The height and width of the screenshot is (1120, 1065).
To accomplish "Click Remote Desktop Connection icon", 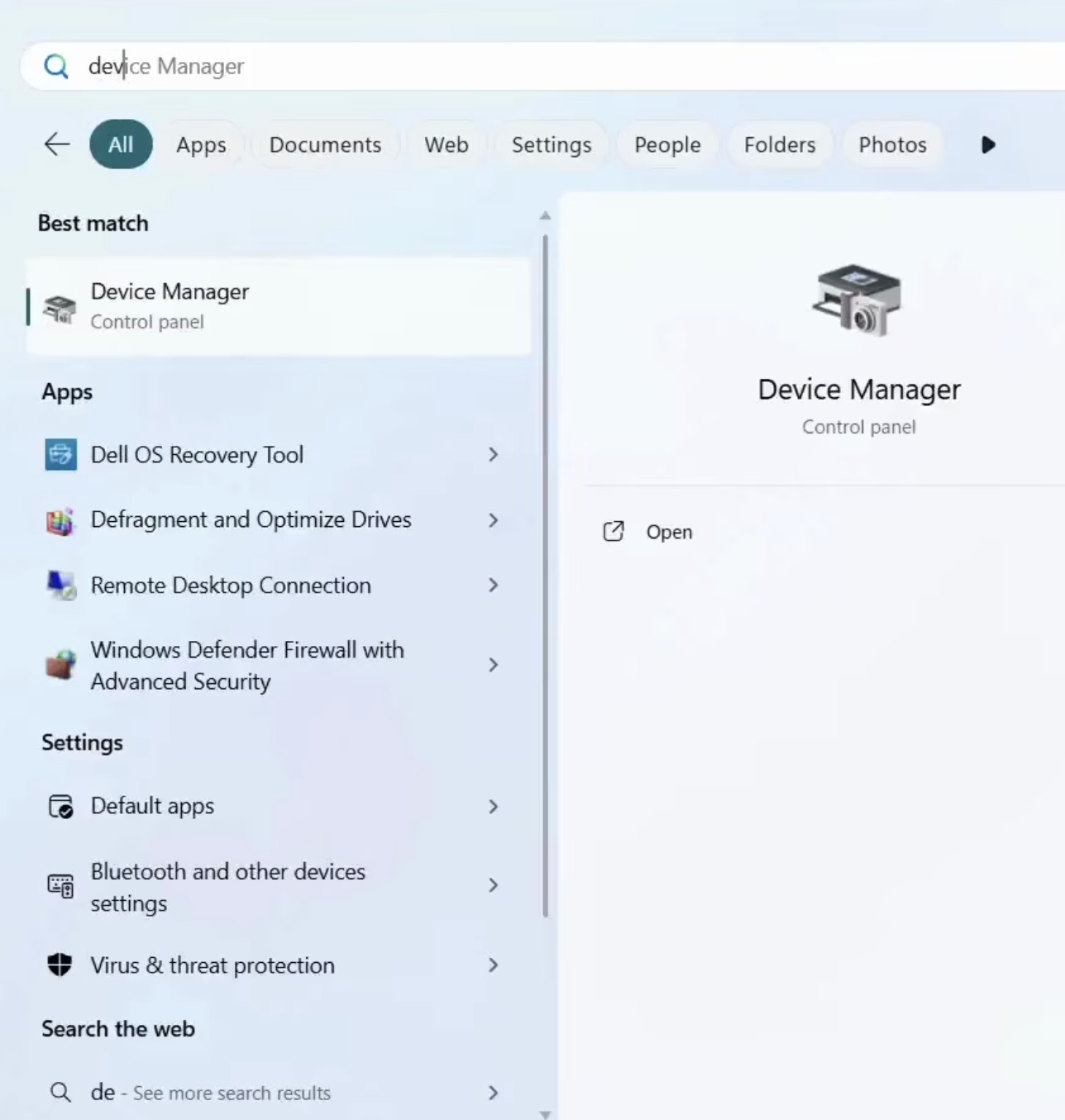I will (x=60, y=586).
